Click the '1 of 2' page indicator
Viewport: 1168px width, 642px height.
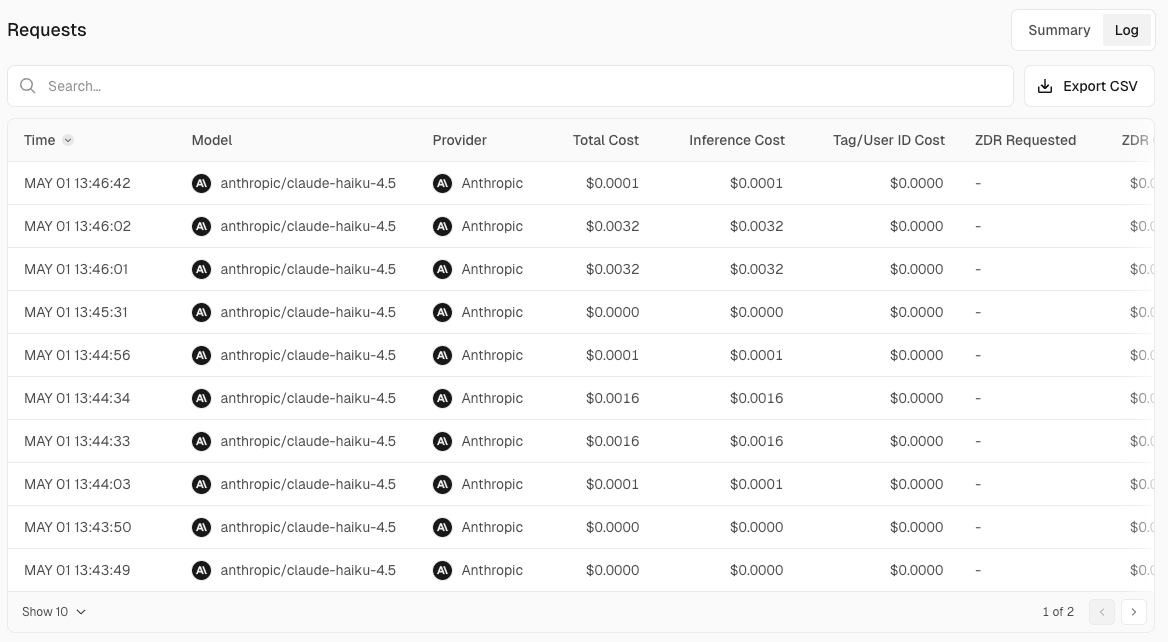pos(1058,611)
